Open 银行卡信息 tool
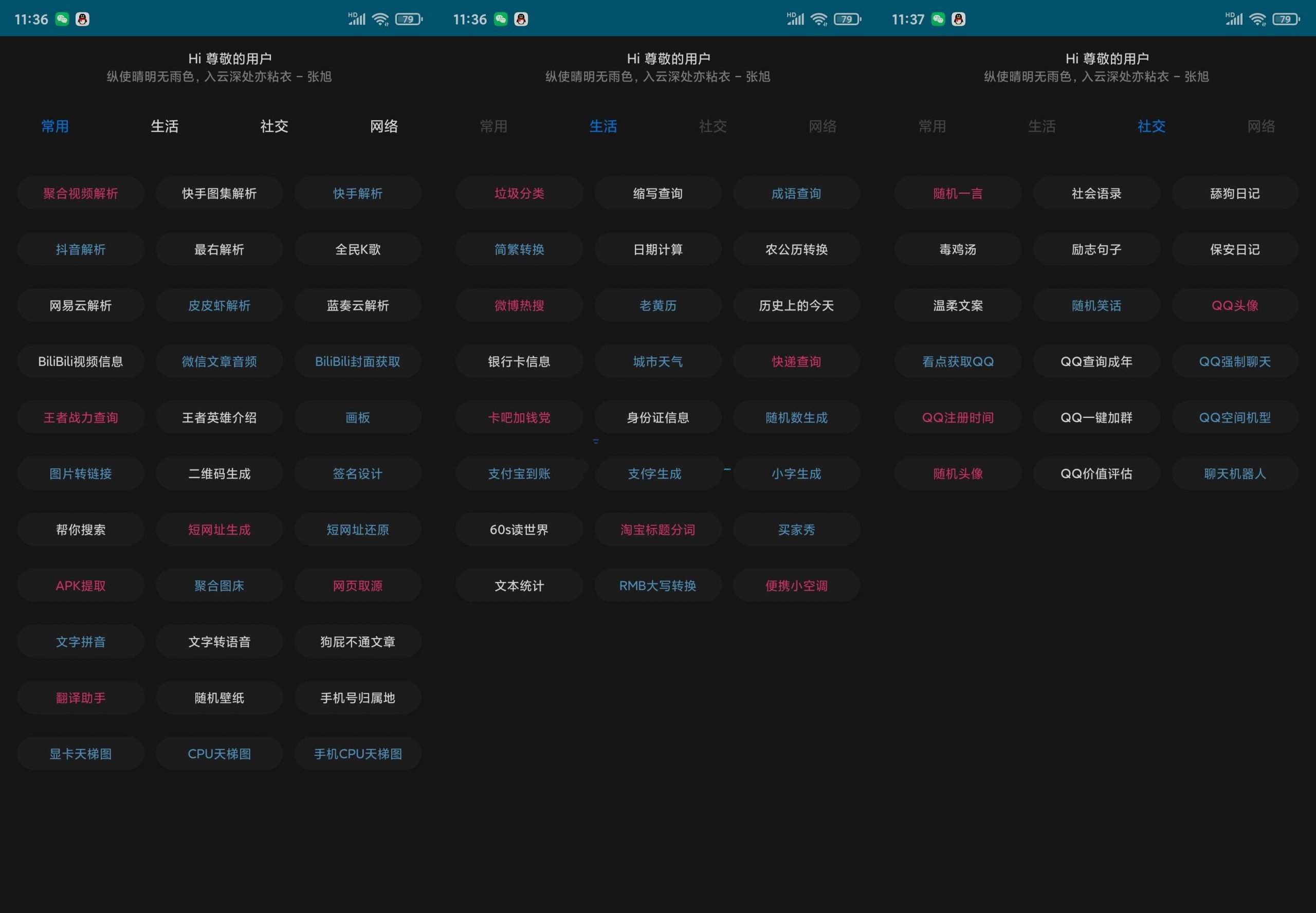Viewport: 1316px width, 913px height. pyautogui.click(x=519, y=361)
